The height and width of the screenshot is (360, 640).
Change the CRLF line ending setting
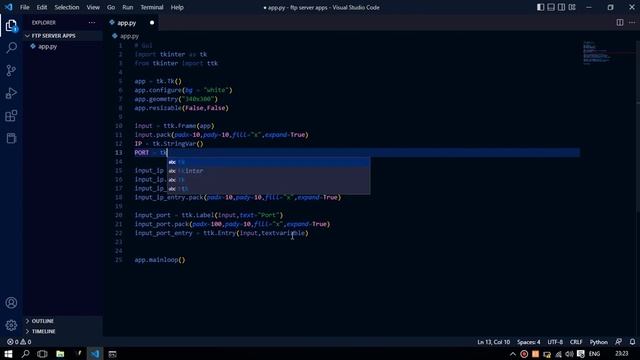pyautogui.click(x=576, y=342)
